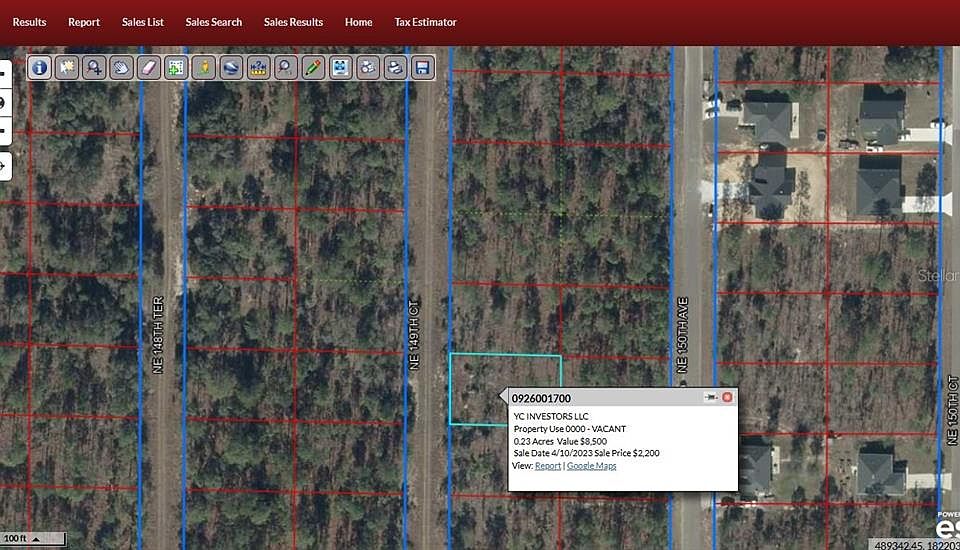Screen dimensions: 960x550
Task: Click the magnifier search tool
Action: click(x=285, y=67)
